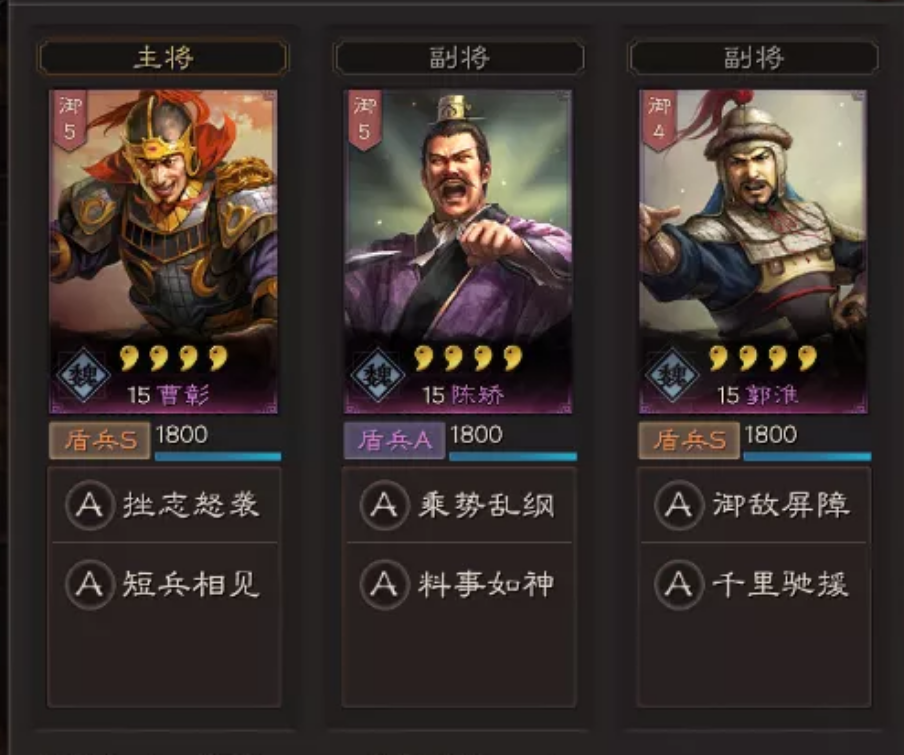Click the star rating row on 郭淮's card
This screenshot has height=755, width=904.
coord(763,358)
